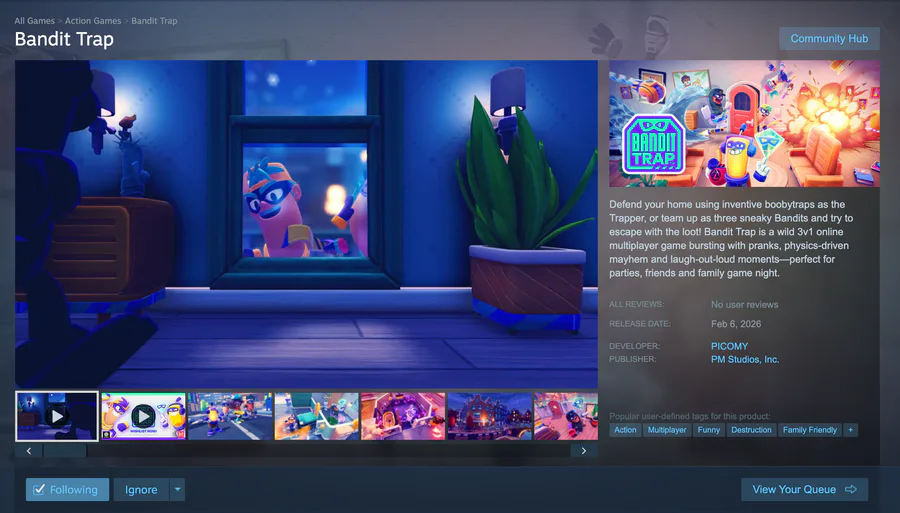This screenshot has height=513, width=900.
Task: Click the Bandit Trap page title
Action: point(64,39)
